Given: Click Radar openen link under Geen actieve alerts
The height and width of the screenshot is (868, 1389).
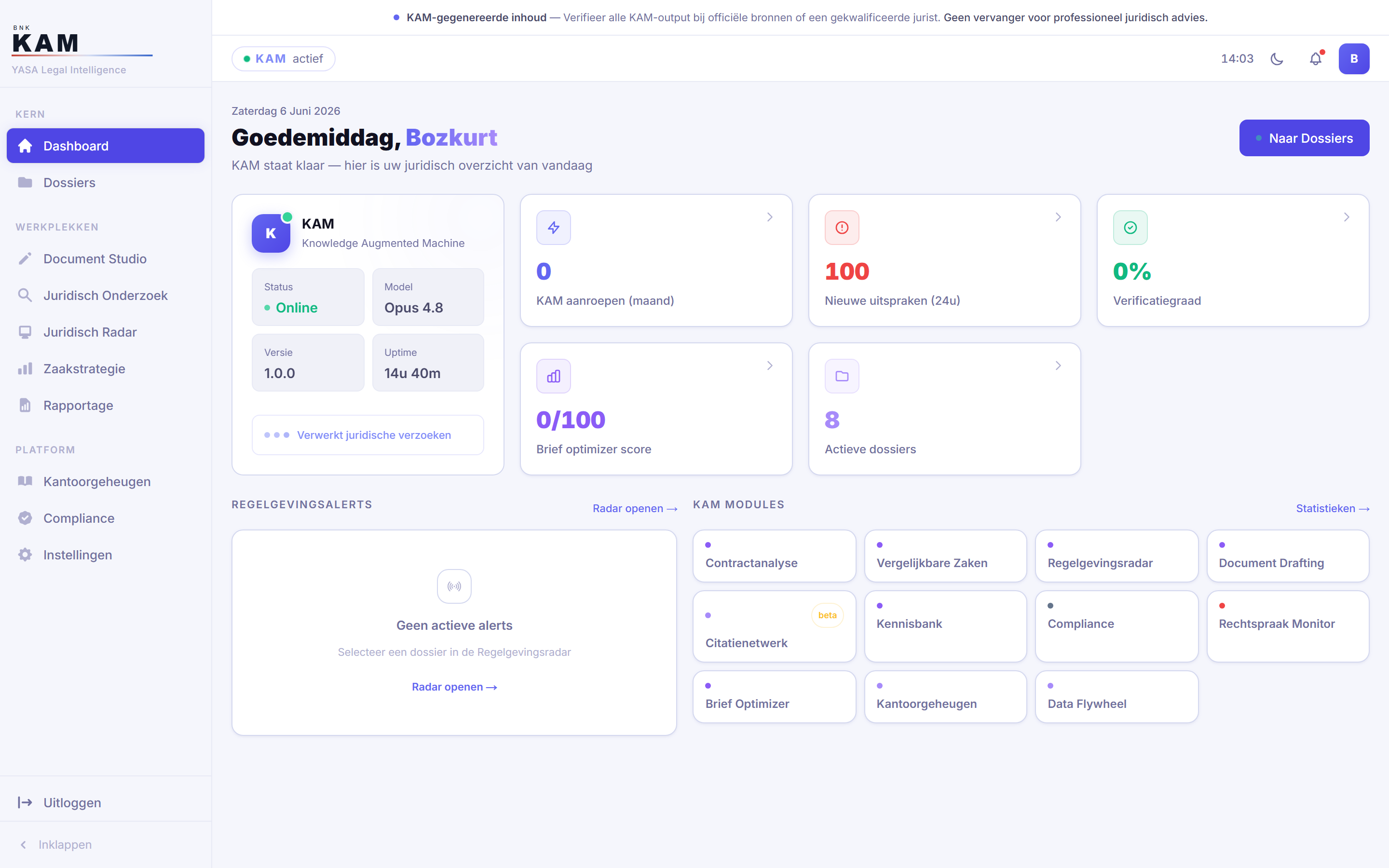Looking at the screenshot, I should pyautogui.click(x=454, y=687).
